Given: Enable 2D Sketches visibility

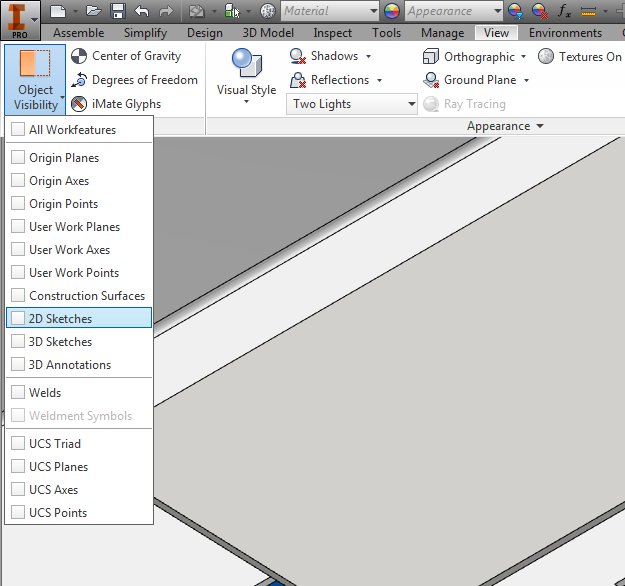Looking at the screenshot, I should (x=18, y=318).
